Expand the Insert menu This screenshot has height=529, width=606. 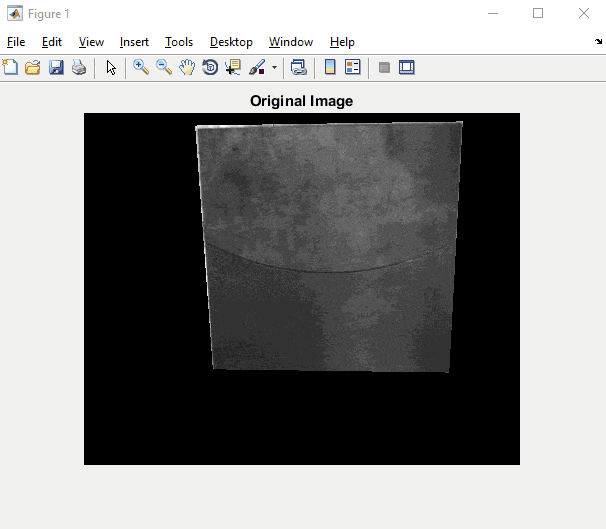pos(134,42)
